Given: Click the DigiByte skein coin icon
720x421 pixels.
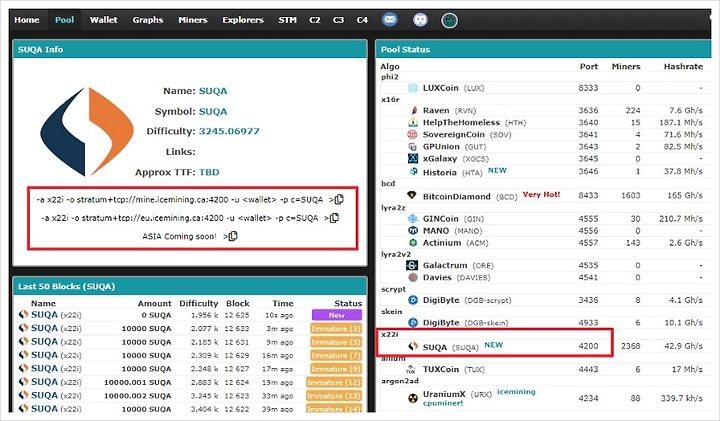Looking at the screenshot, I should coord(413,322).
